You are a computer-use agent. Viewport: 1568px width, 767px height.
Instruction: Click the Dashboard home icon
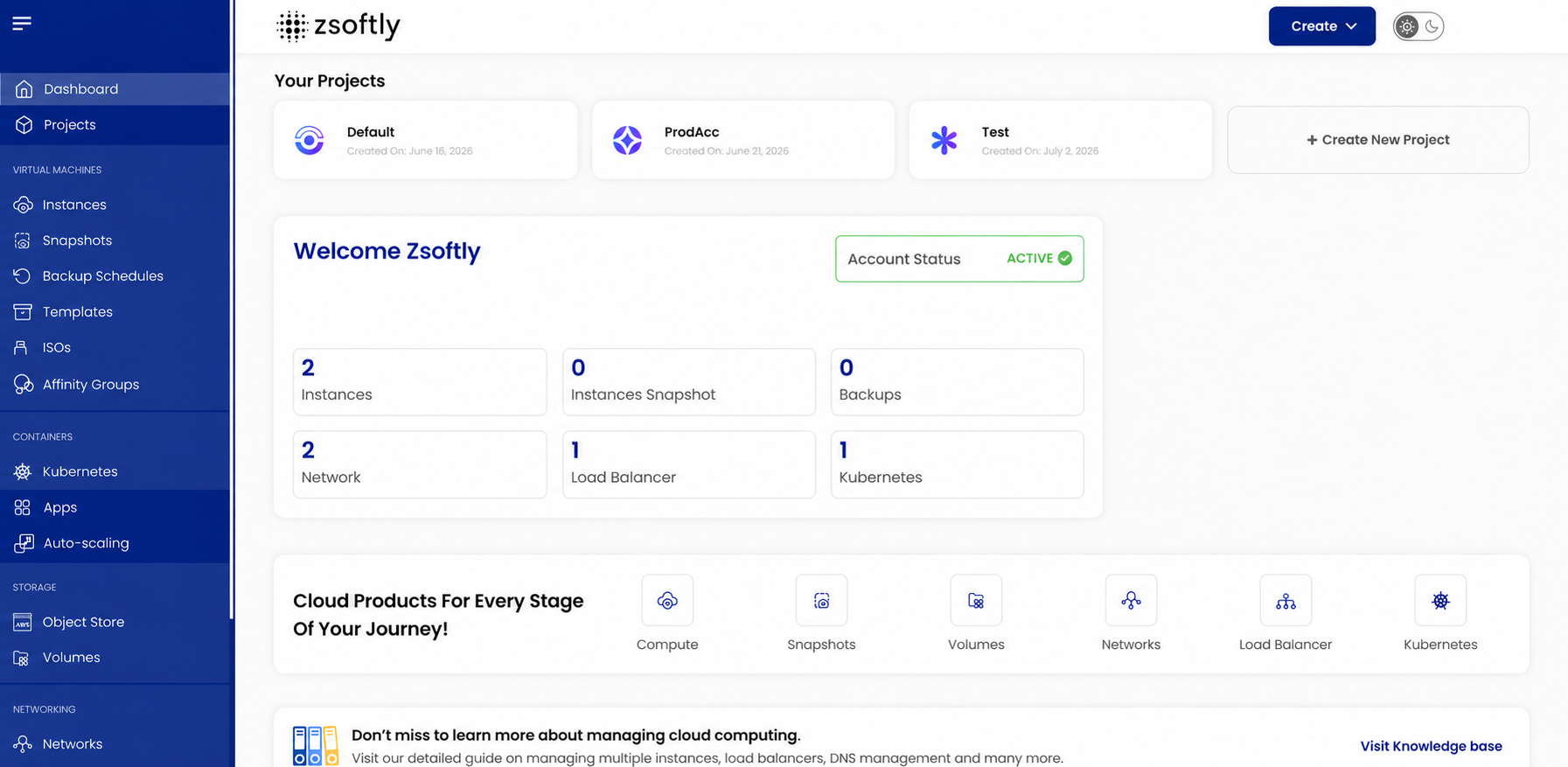pos(24,89)
